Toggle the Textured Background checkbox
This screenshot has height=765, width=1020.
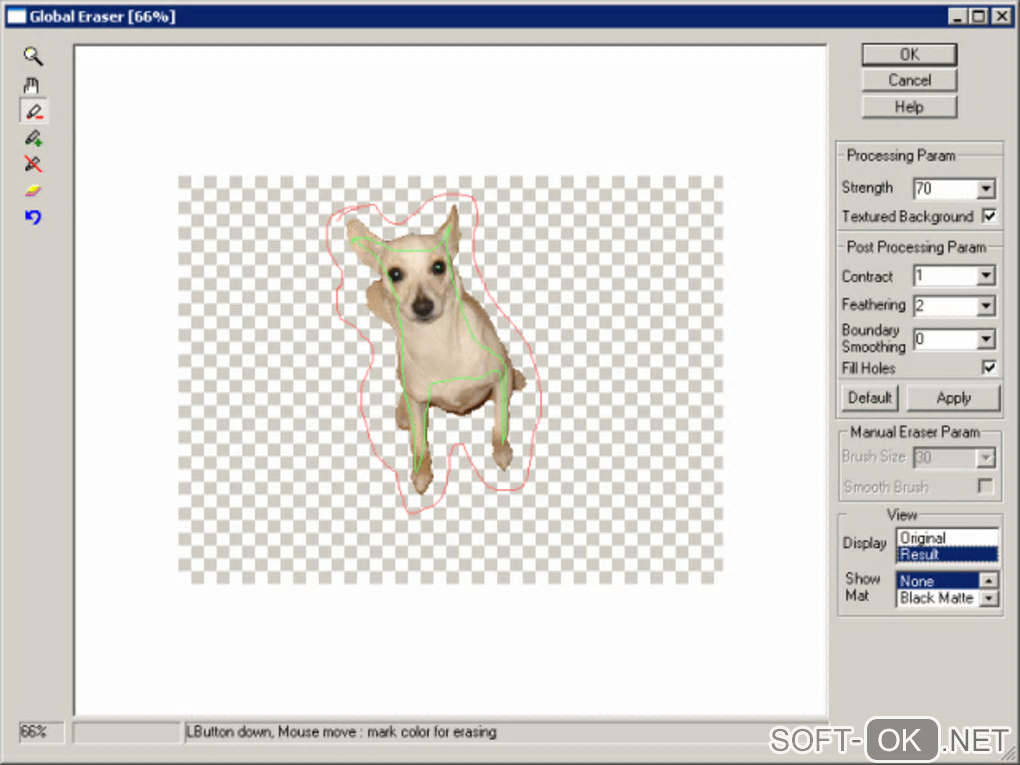989,216
